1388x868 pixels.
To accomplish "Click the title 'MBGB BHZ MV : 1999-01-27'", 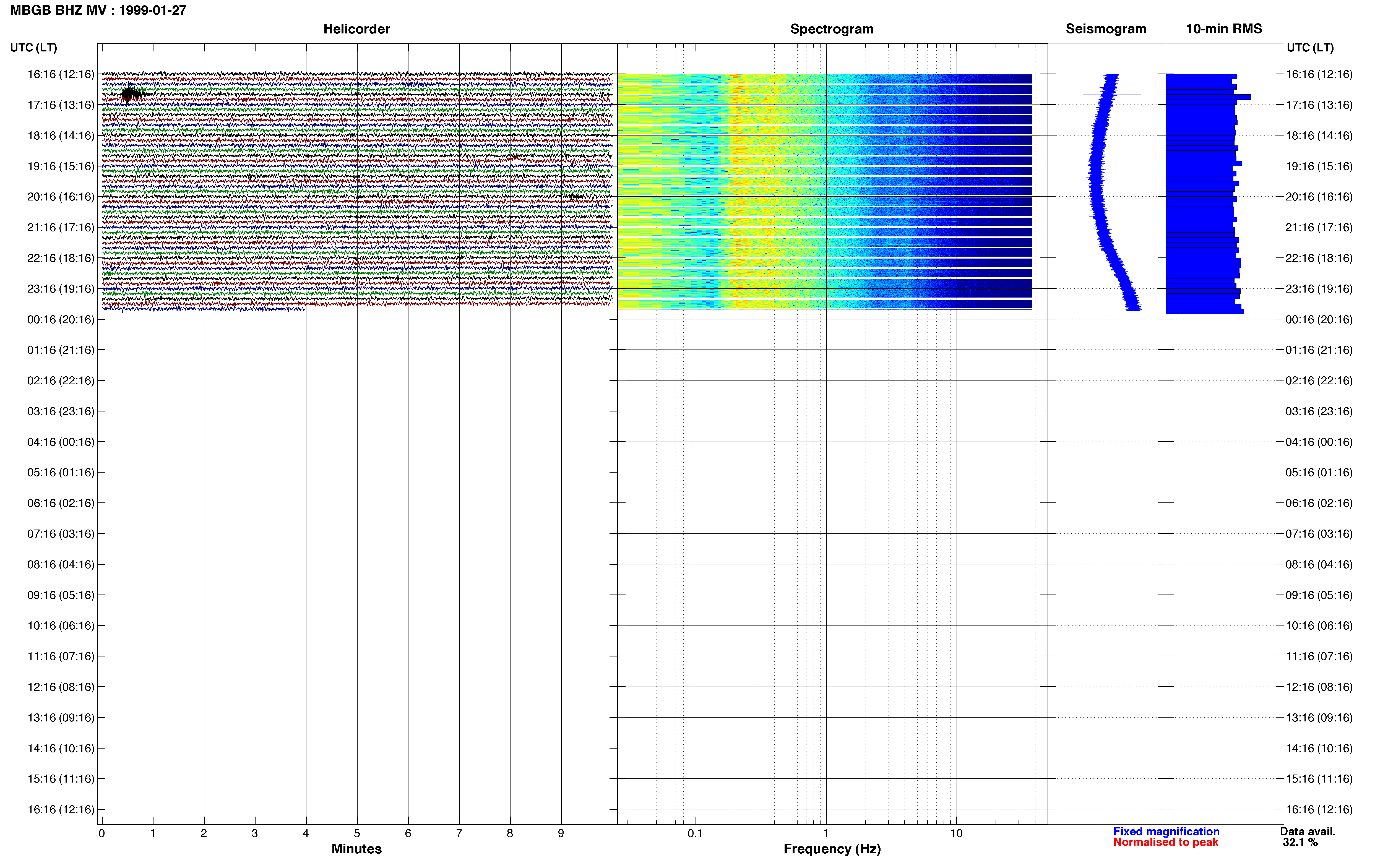I will pos(98,10).
